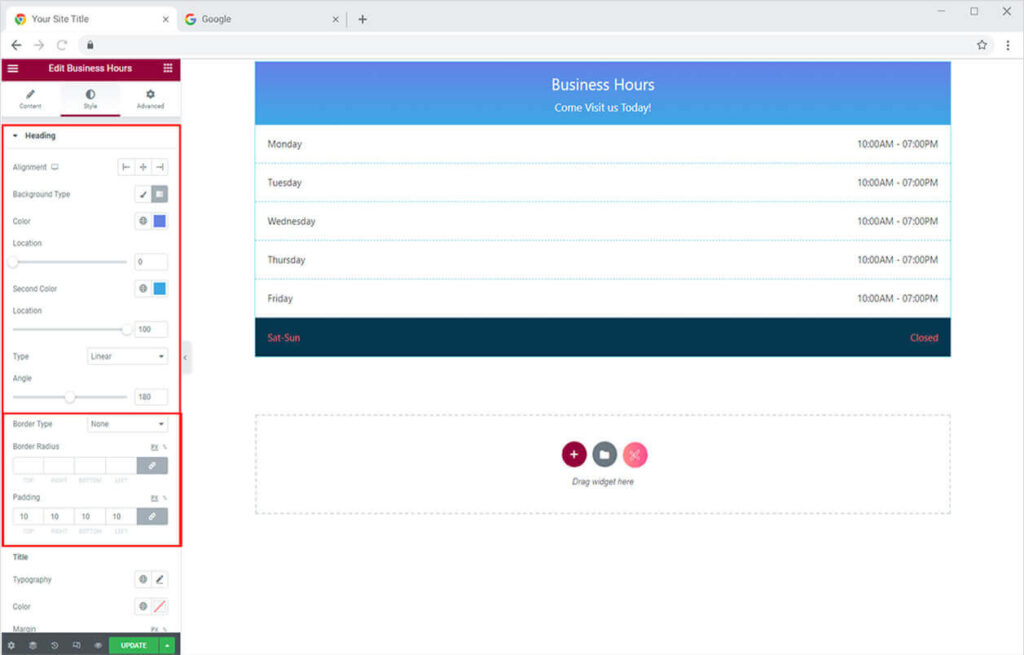
Task: Open the gradient Type dropdown
Action: click(127, 356)
